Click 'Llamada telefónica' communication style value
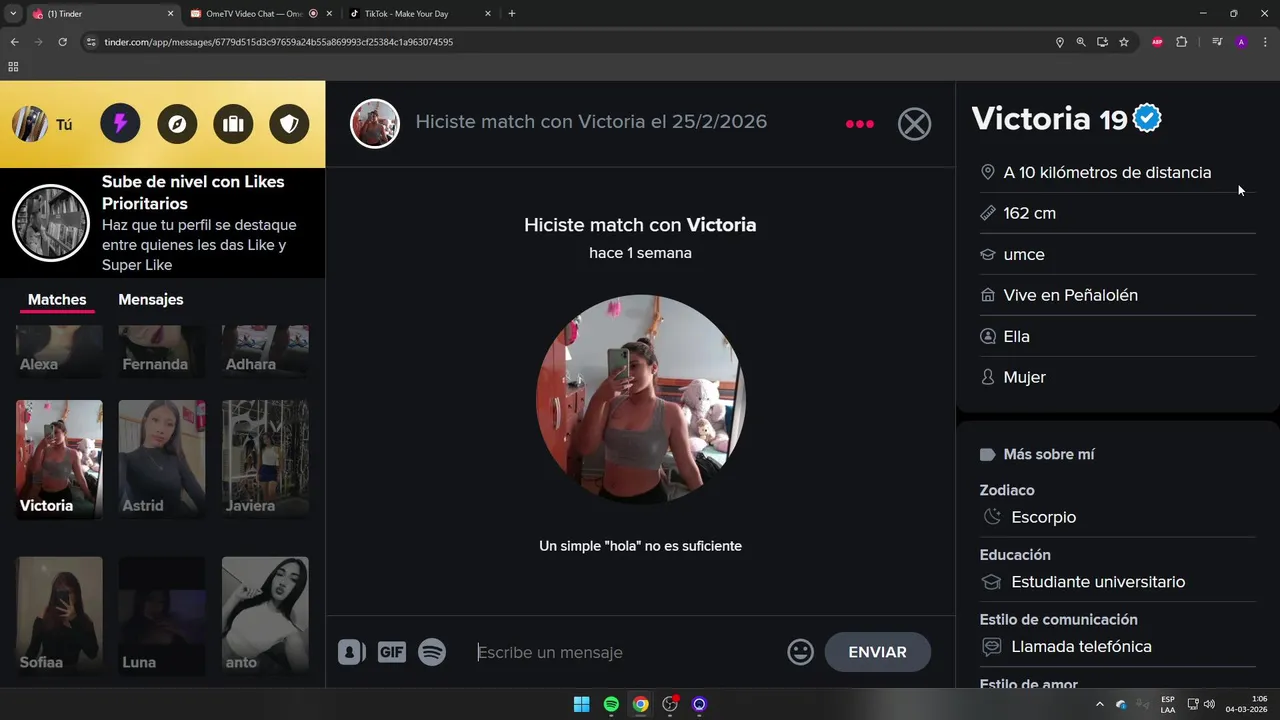The height and width of the screenshot is (720, 1280). (x=1081, y=647)
